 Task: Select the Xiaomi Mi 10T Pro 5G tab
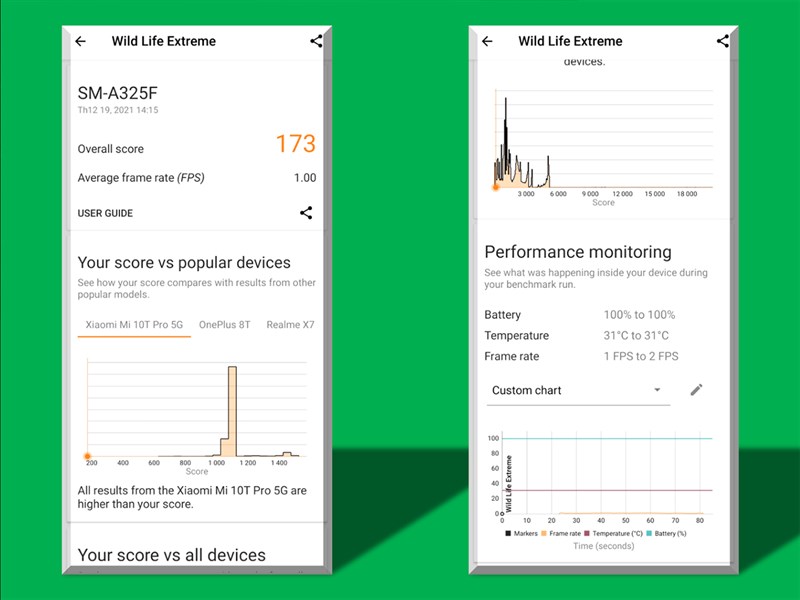click(134, 325)
